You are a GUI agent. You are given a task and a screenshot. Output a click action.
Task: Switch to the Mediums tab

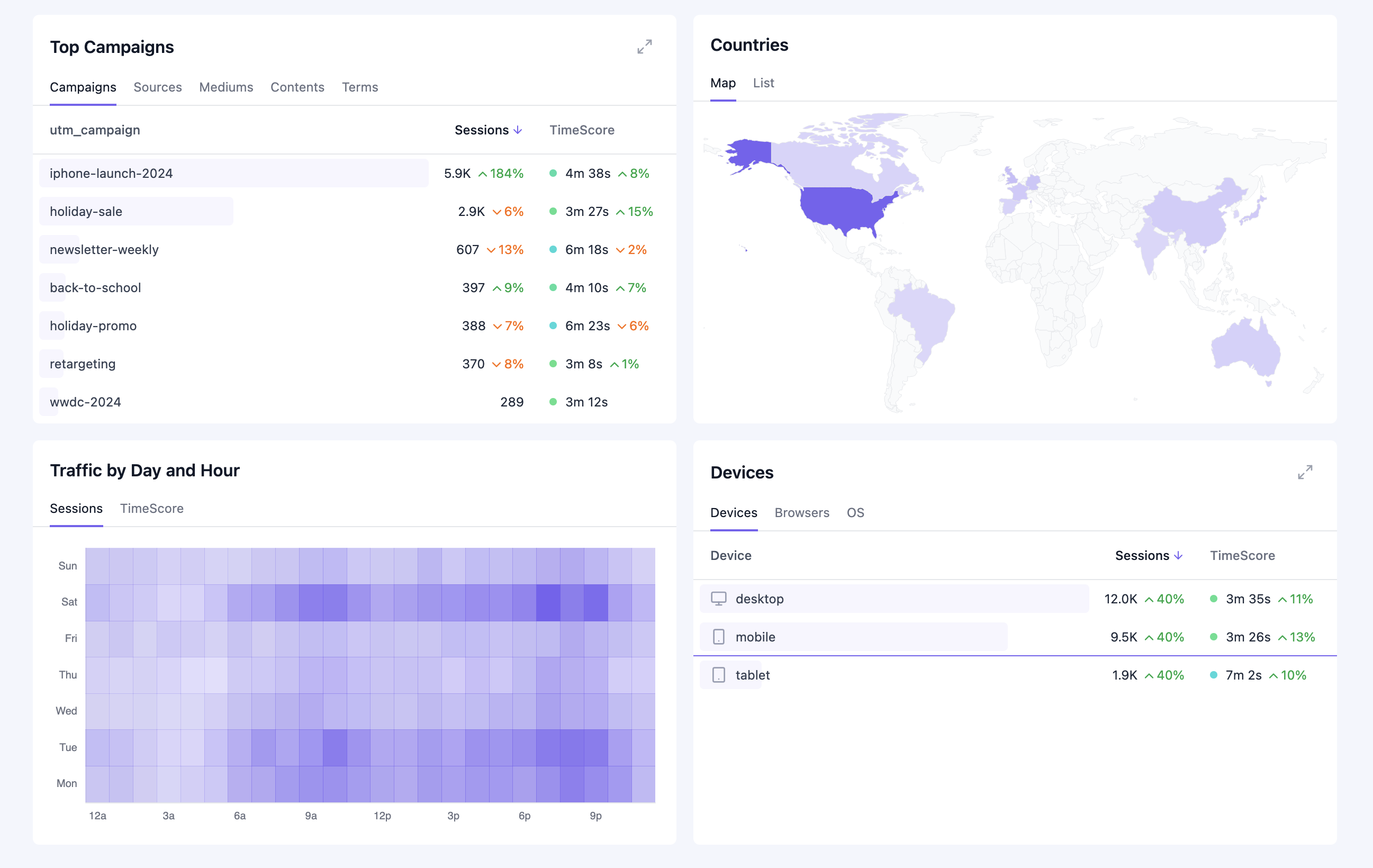click(x=226, y=87)
